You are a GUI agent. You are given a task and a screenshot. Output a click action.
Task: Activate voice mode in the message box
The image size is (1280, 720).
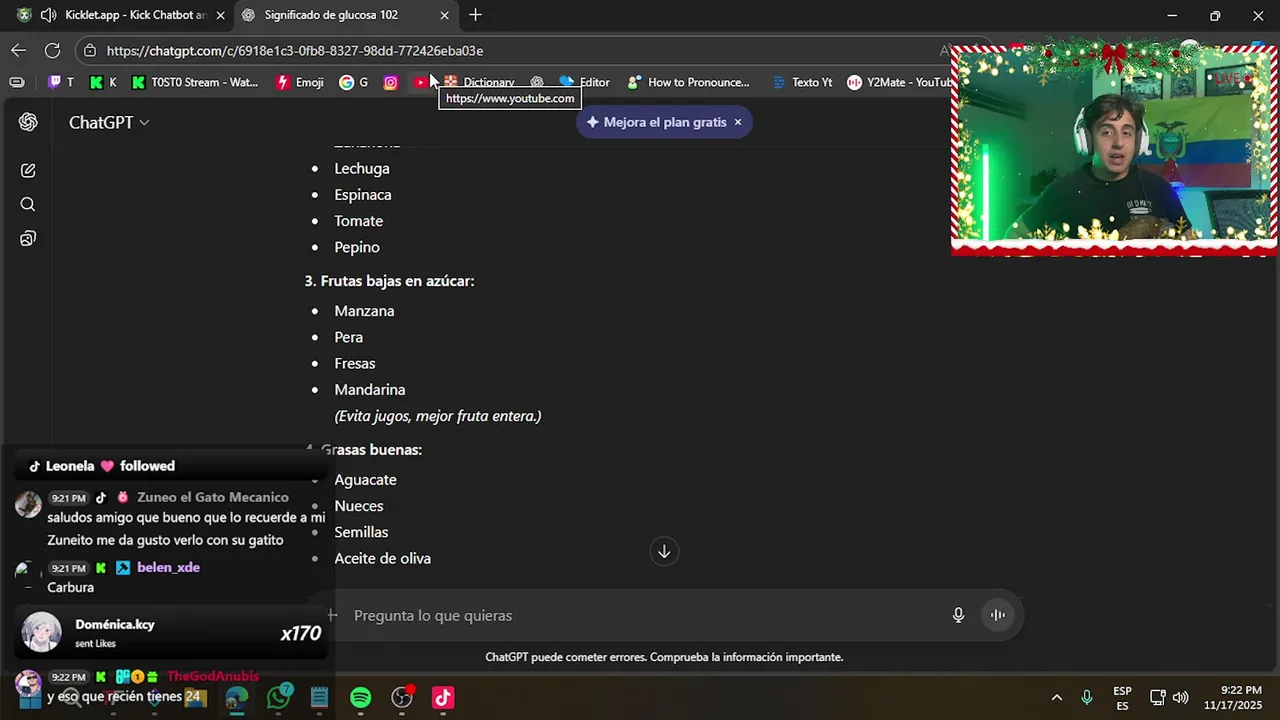point(997,615)
